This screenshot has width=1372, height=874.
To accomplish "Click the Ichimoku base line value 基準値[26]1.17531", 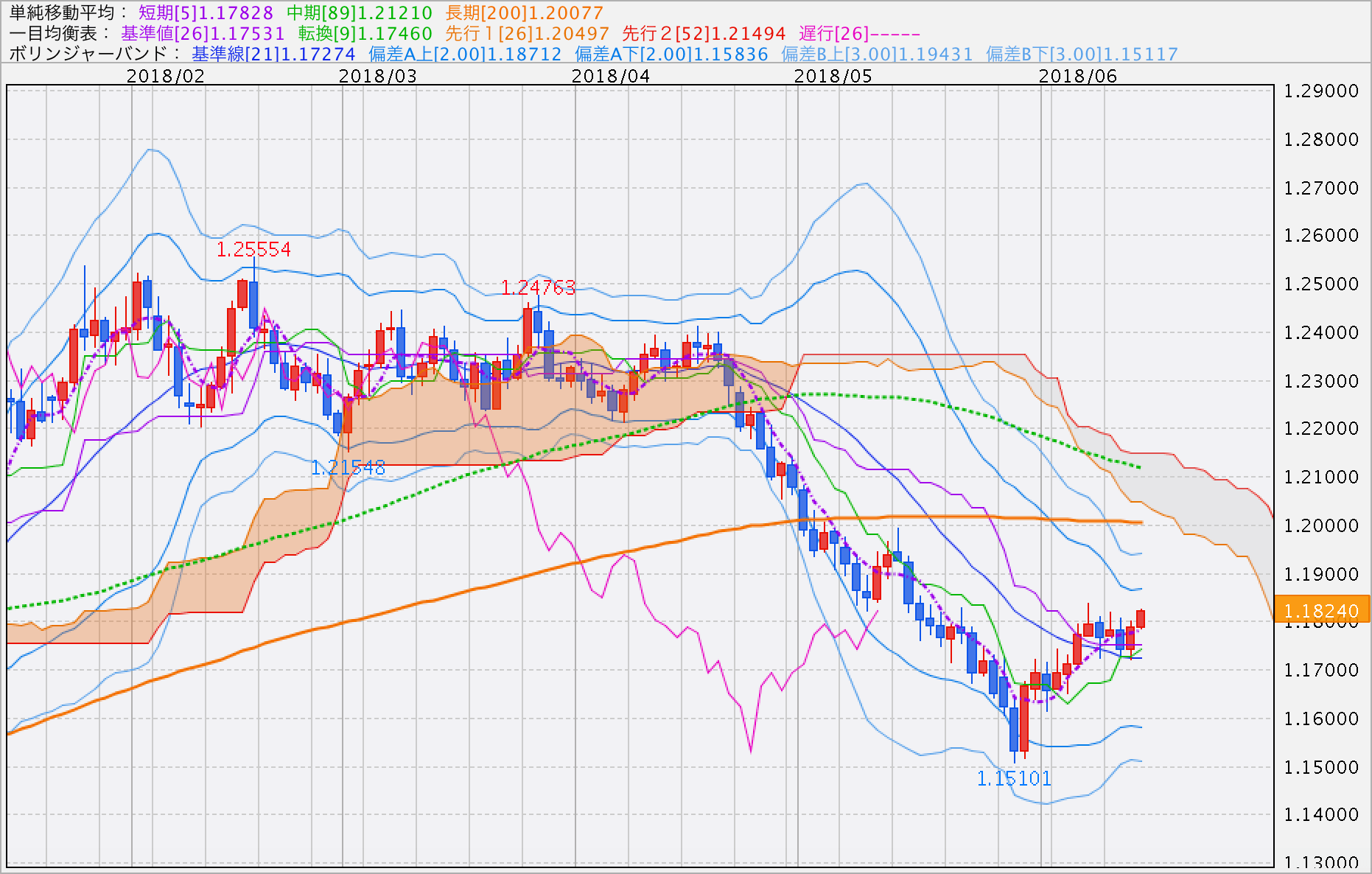I will point(203,33).
